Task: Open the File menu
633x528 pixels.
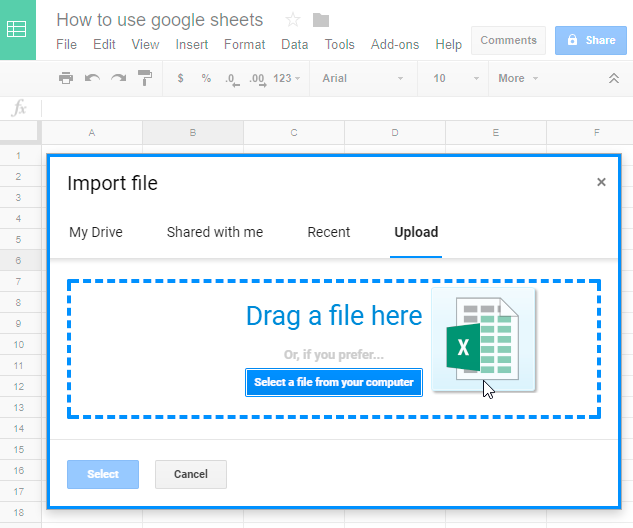Action: point(66,44)
